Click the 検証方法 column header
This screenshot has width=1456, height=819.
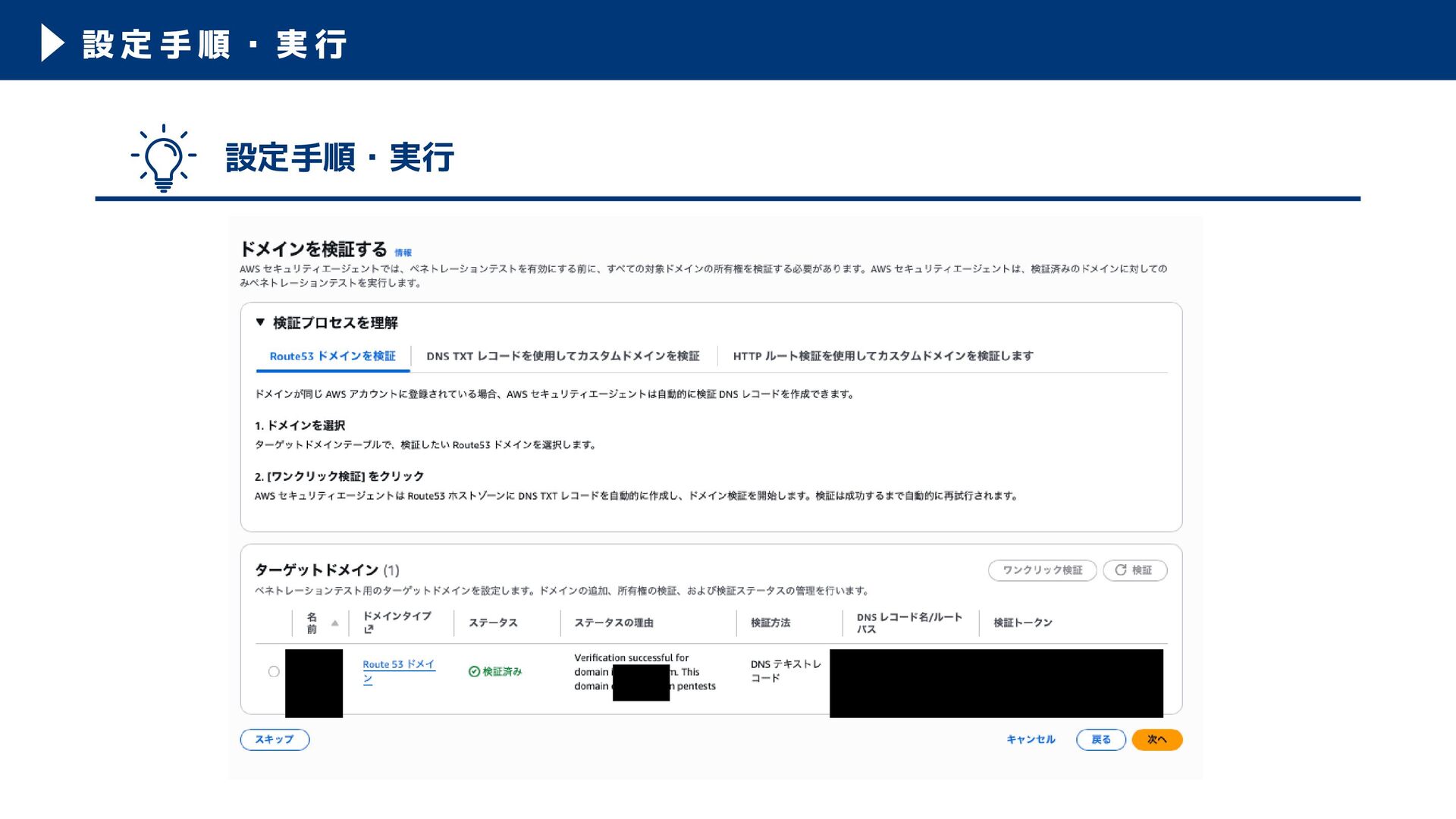770,623
